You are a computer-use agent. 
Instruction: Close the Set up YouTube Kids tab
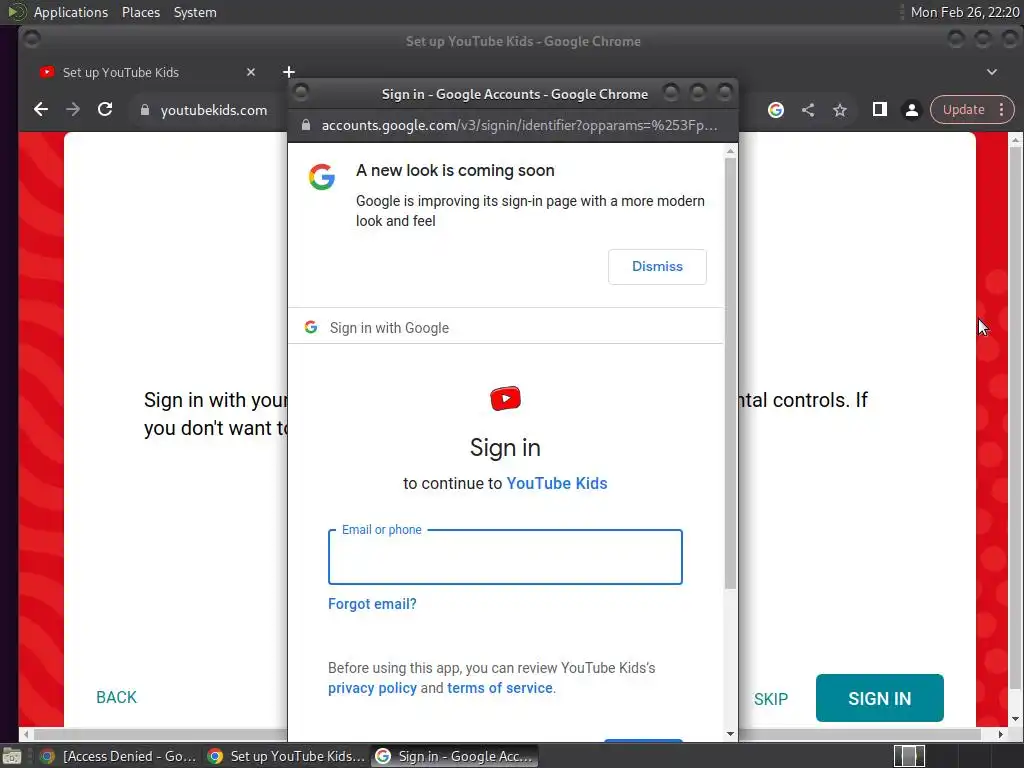point(251,72)
